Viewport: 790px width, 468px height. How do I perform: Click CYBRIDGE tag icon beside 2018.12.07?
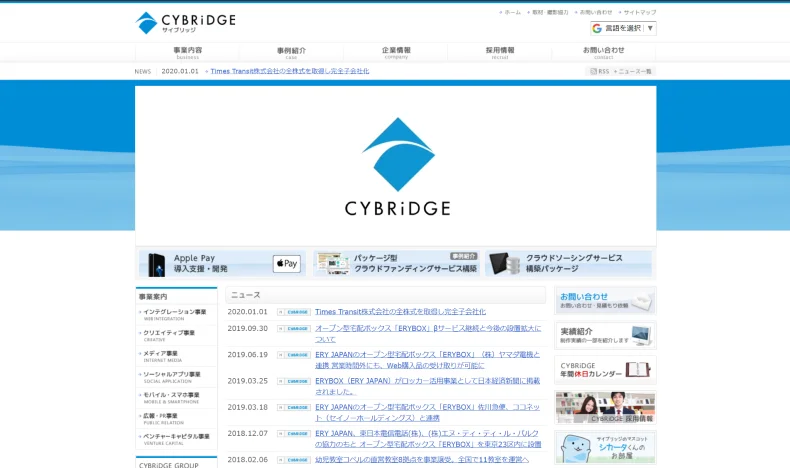click(294, 433)
